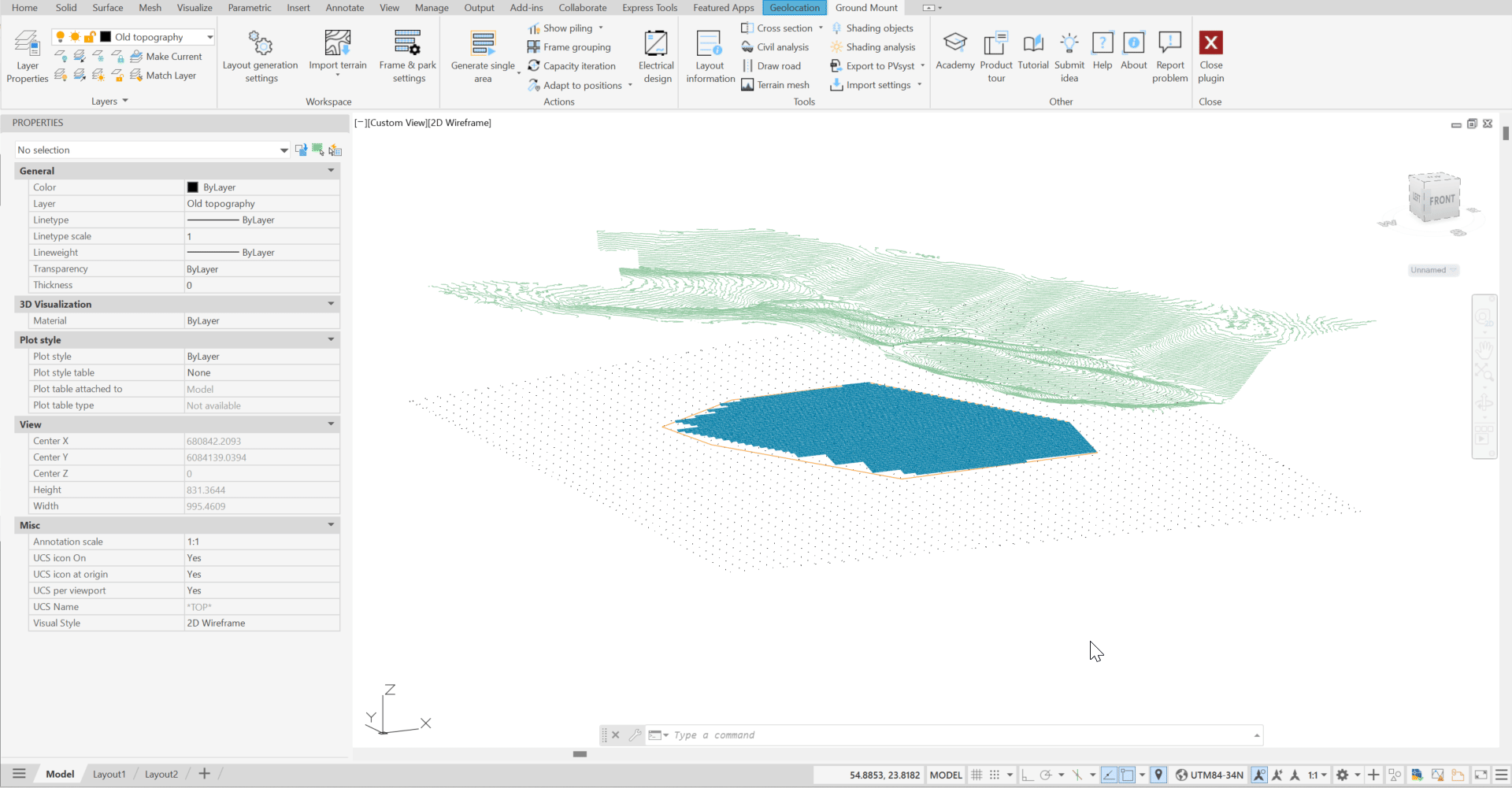Switch to the Layout1 tab

[x=109, y=775]
